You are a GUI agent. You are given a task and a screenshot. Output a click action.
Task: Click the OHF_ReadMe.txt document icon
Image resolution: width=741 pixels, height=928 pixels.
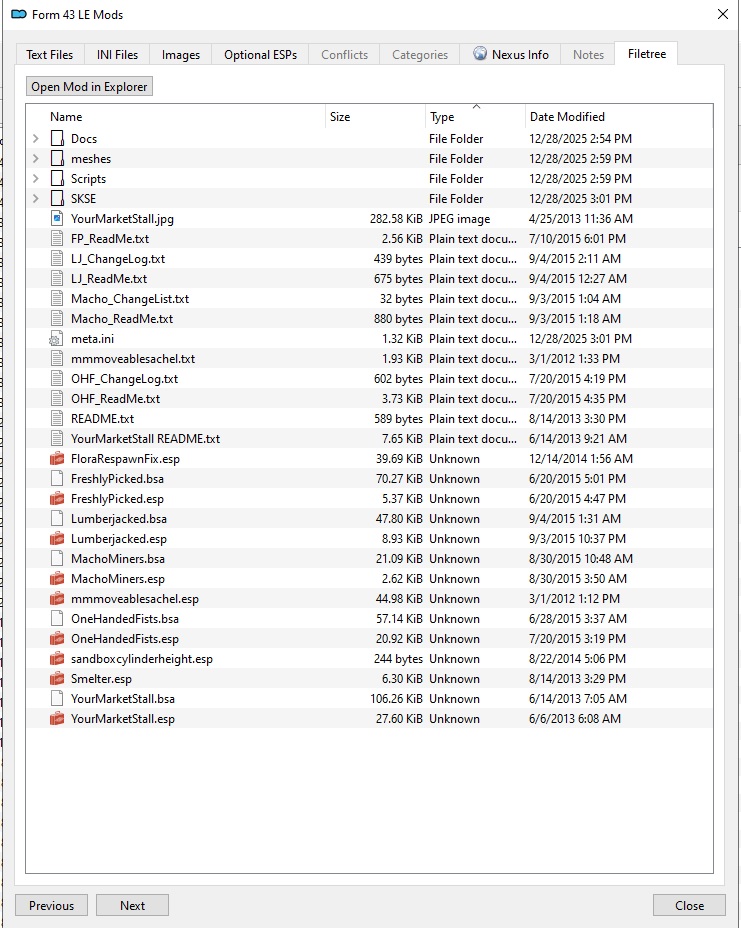(x=57, y=399)
